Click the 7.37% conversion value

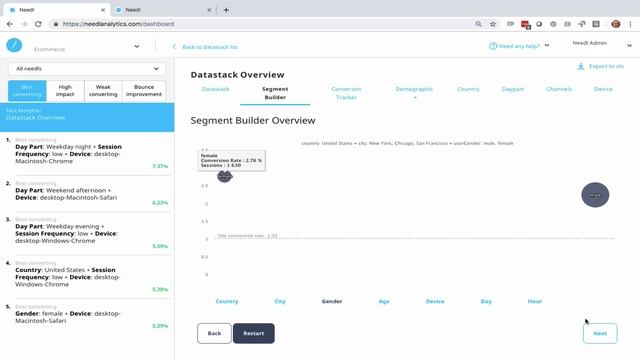160,166
